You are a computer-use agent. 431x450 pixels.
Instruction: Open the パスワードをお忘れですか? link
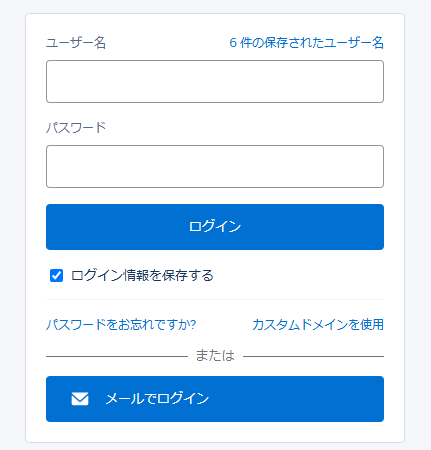[121, 325]
